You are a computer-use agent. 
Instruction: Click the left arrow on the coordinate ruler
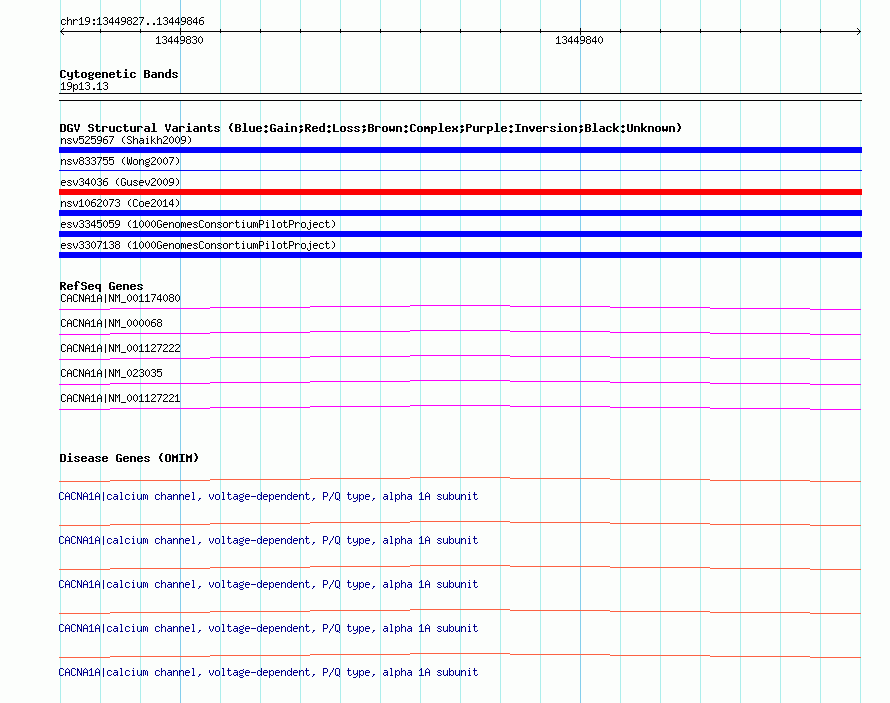pos(62,32)
